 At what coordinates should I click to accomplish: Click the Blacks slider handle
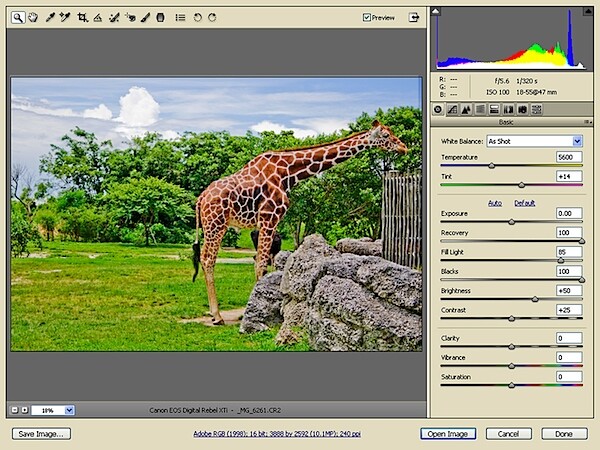point(582,280)
